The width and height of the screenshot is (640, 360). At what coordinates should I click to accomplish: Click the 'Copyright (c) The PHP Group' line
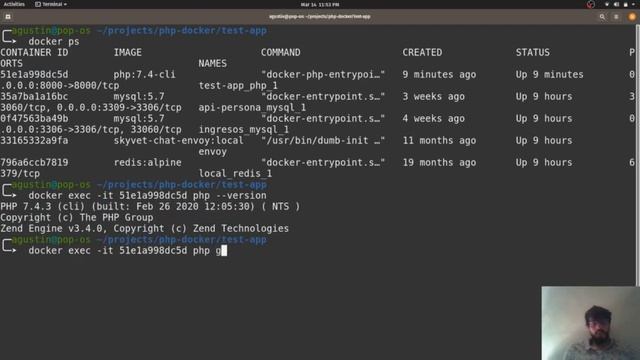pos(77,218)
